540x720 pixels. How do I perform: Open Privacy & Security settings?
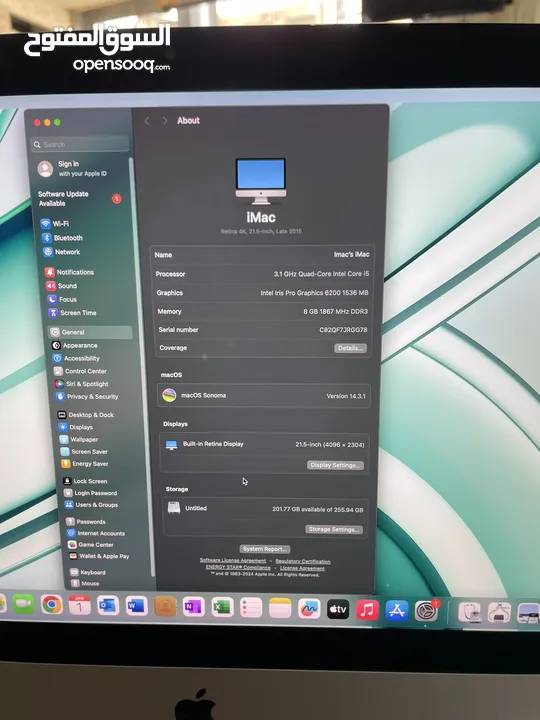pos(87,396)
